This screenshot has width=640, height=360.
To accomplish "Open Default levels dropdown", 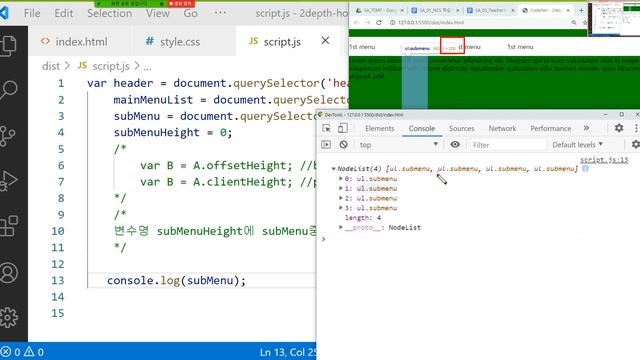I will click(x=578, y=144).
